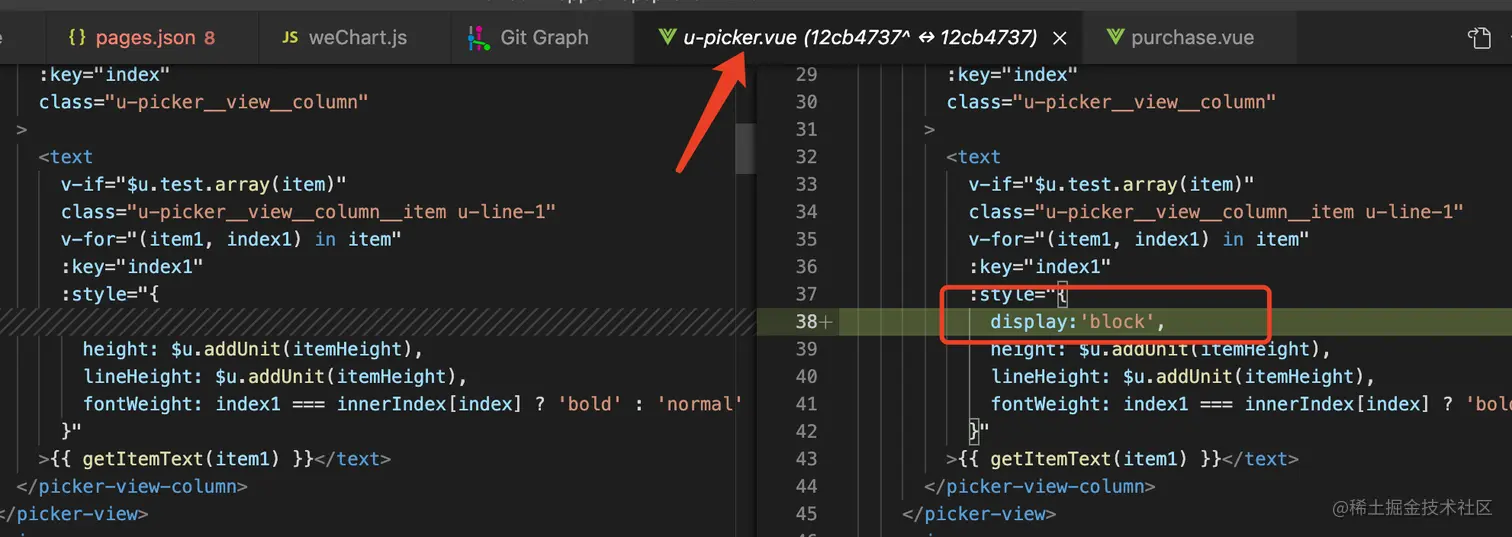
Task: Click lineHeight line in the right pane
Action: click(1183, 377)
